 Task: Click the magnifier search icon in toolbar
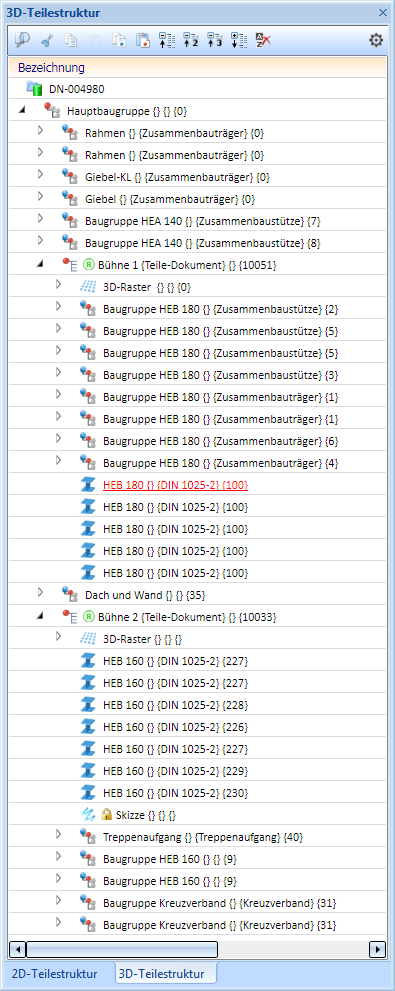tap(23, 40)
